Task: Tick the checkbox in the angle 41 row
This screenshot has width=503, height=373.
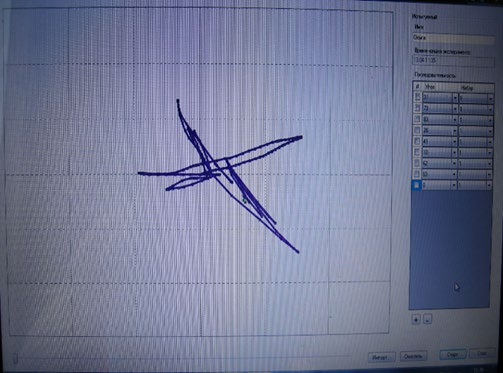Action: [417, 141]
